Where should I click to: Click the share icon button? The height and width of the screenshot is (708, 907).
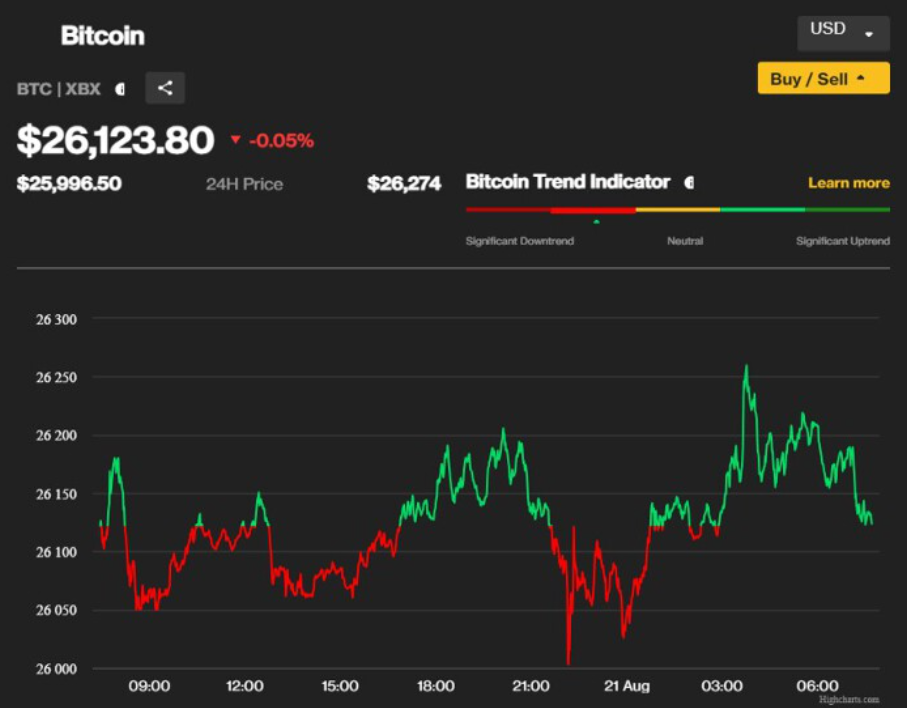coord(165,88)
